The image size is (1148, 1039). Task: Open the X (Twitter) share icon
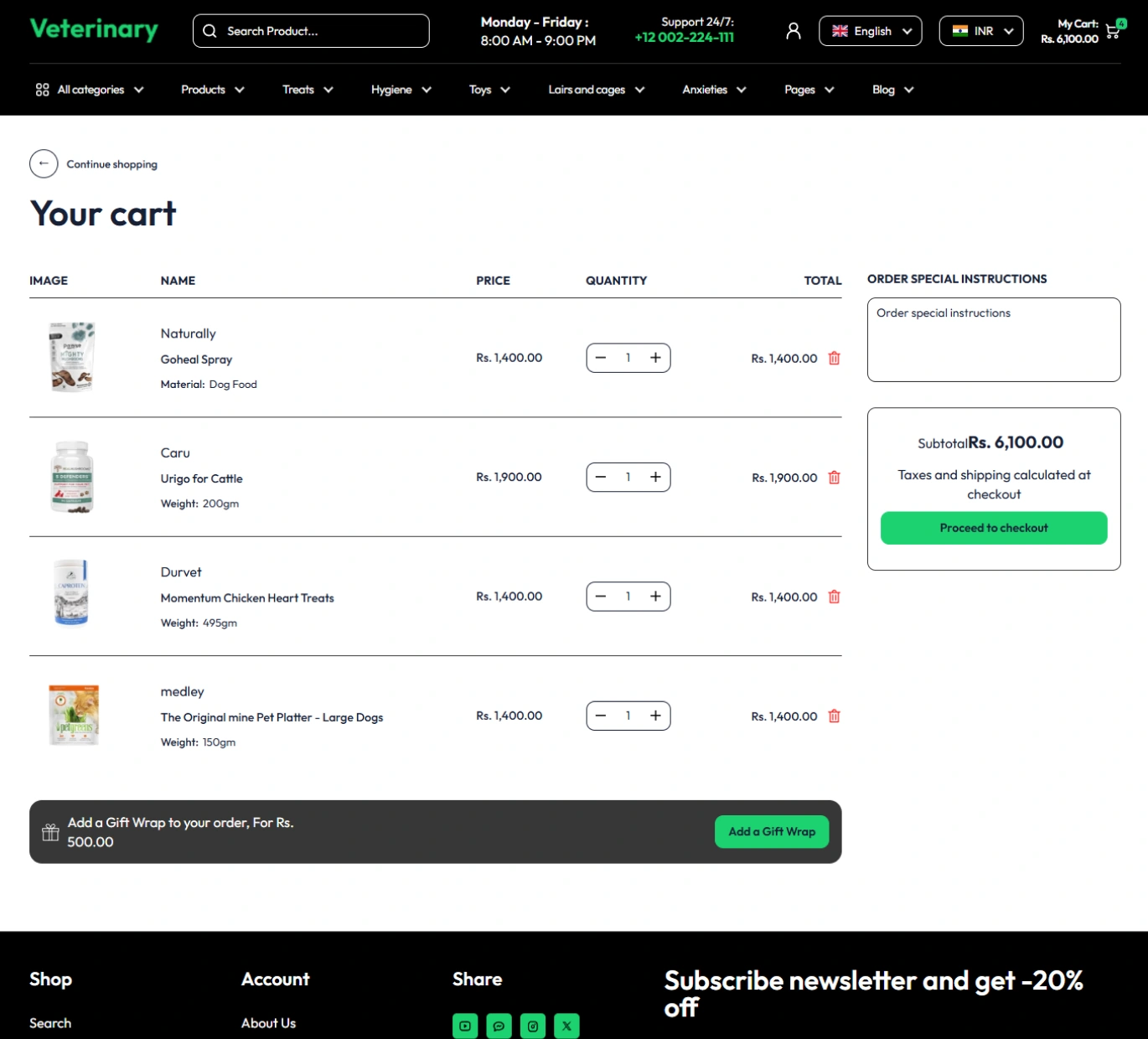click(x=566, y=1026)
